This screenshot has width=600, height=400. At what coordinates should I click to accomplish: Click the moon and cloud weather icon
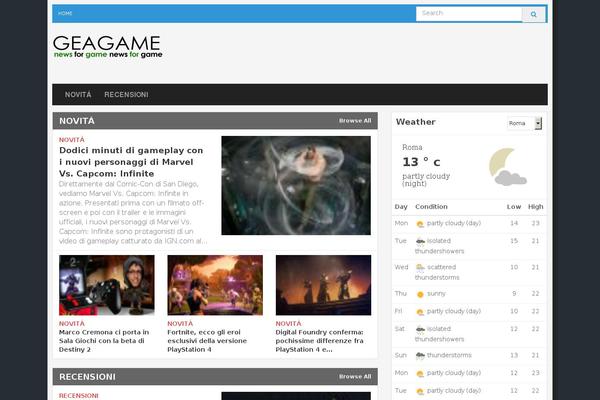[x=507, y=167]
